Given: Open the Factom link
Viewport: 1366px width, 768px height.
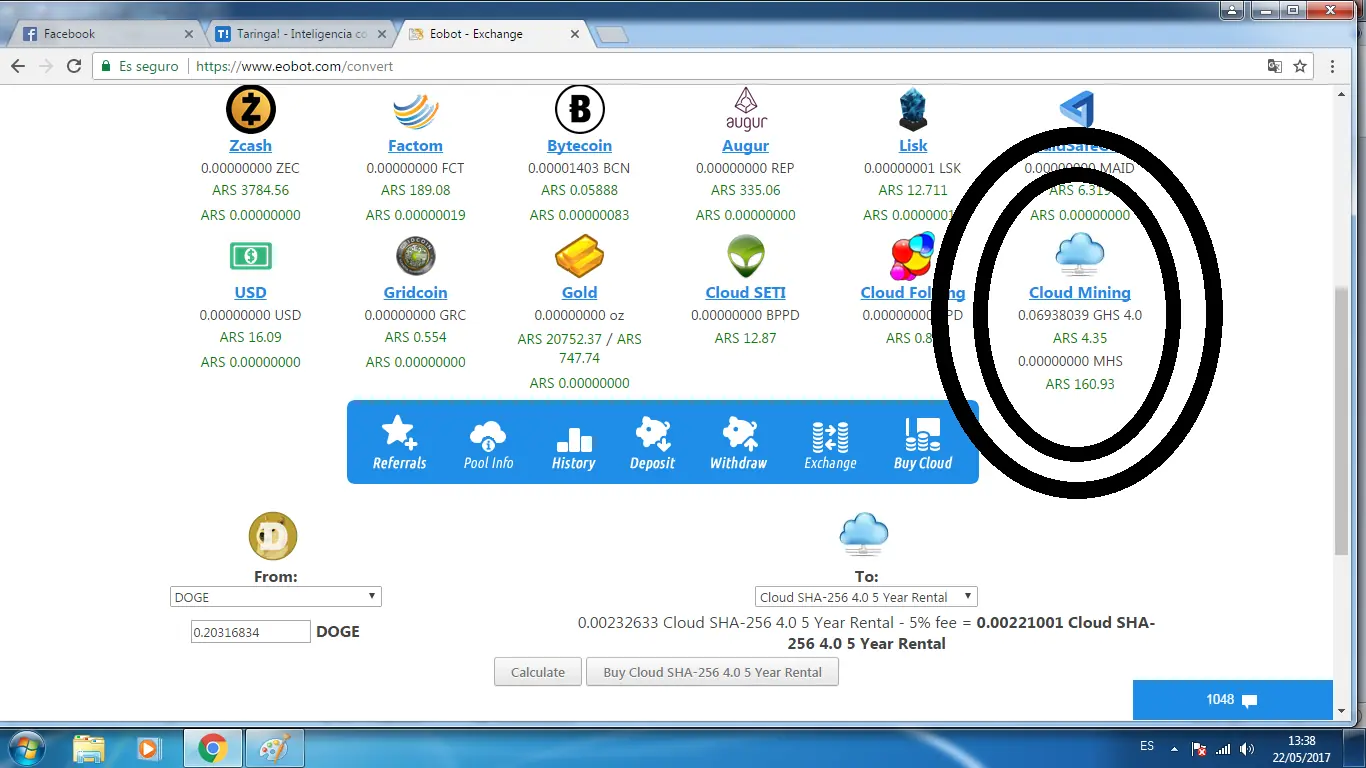Looking at the screenshot, I should (x=415, y=146).
